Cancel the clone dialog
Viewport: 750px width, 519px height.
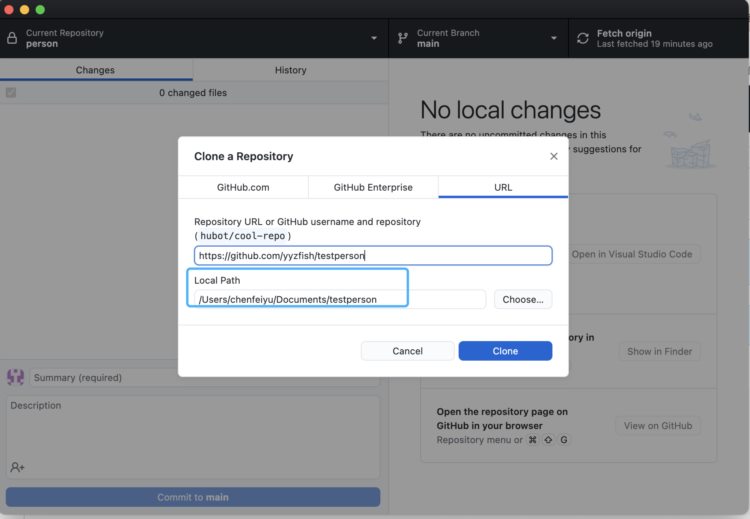407,351
